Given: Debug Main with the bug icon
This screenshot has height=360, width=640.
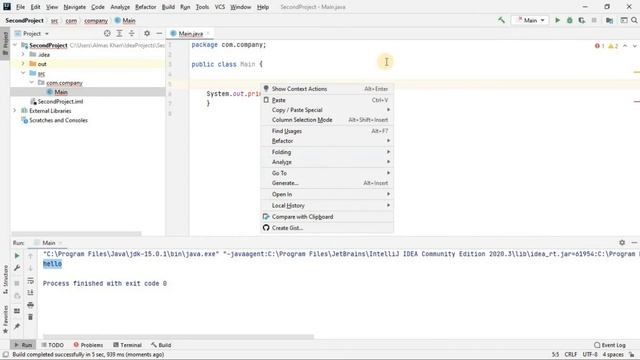Looking at the screenshot, I should (x=569, y=20).
